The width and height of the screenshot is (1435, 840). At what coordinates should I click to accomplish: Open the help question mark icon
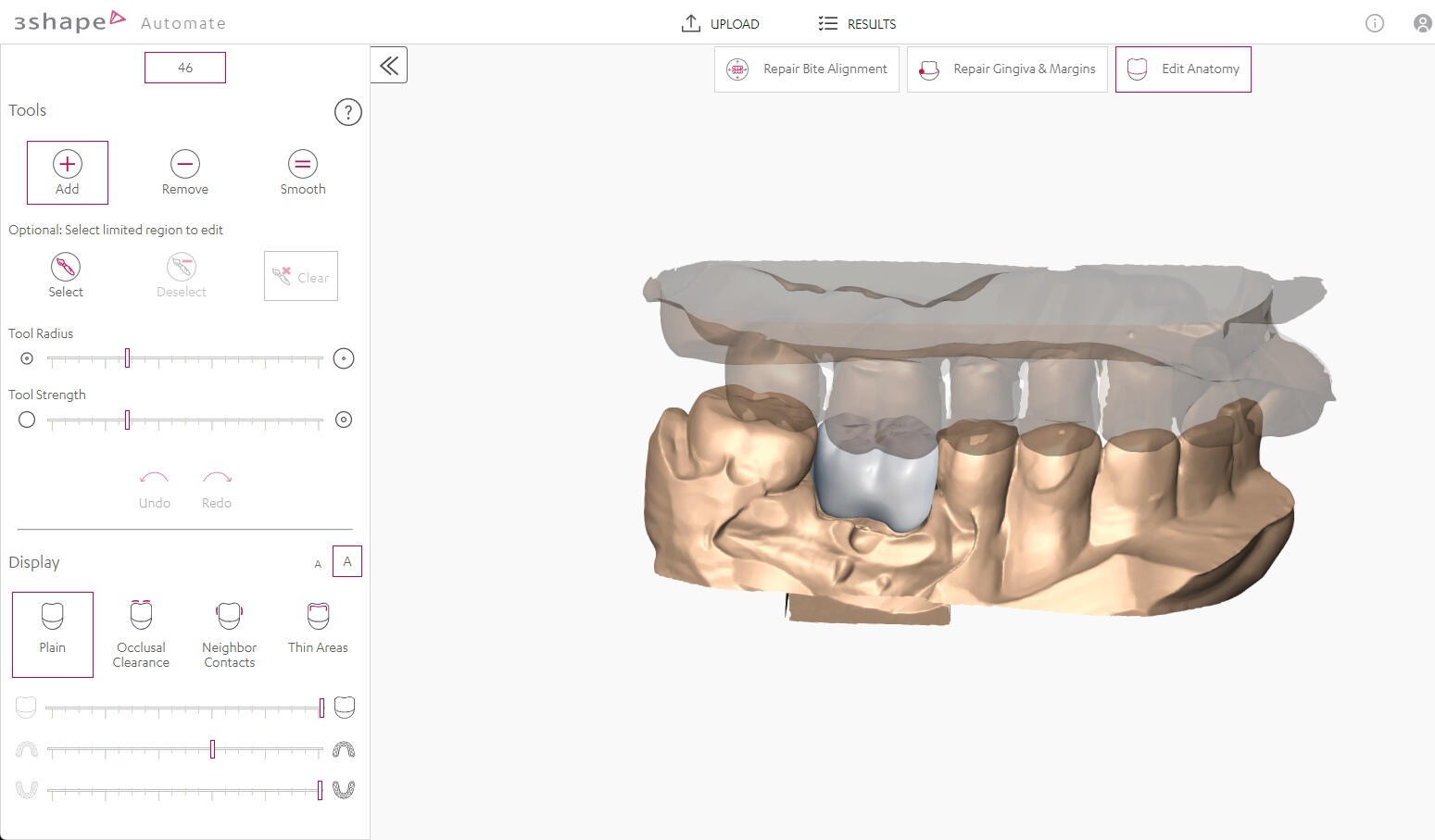(x=347, y=112)
